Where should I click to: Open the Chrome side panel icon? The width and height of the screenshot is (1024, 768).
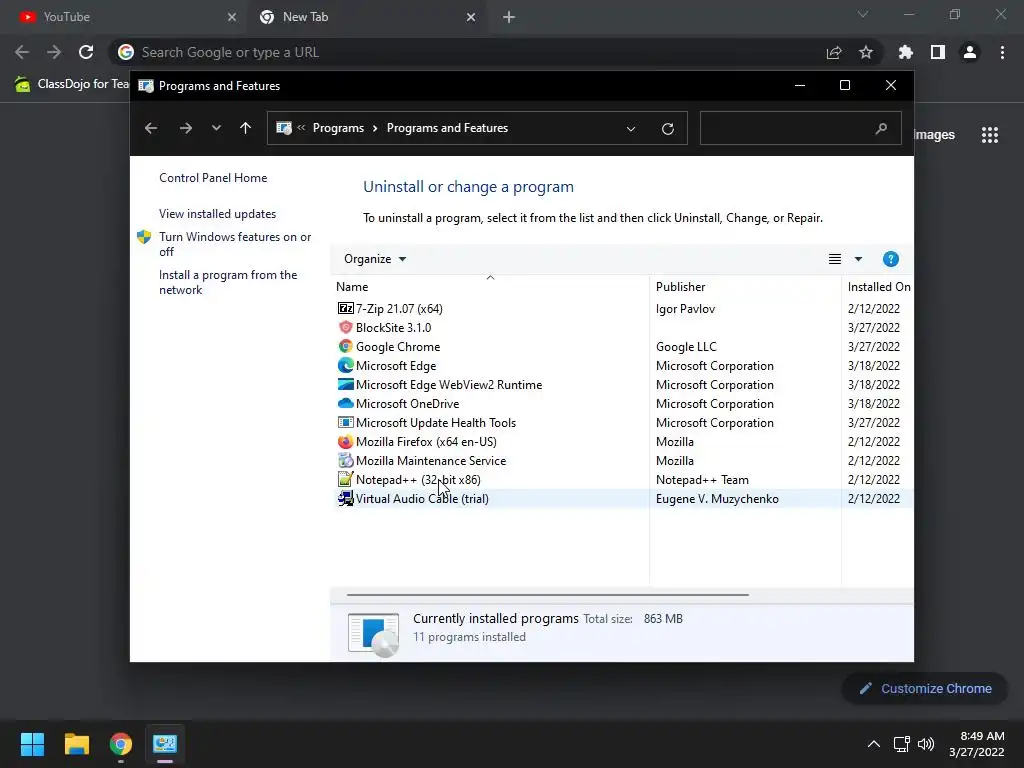[x=938, y=52]
